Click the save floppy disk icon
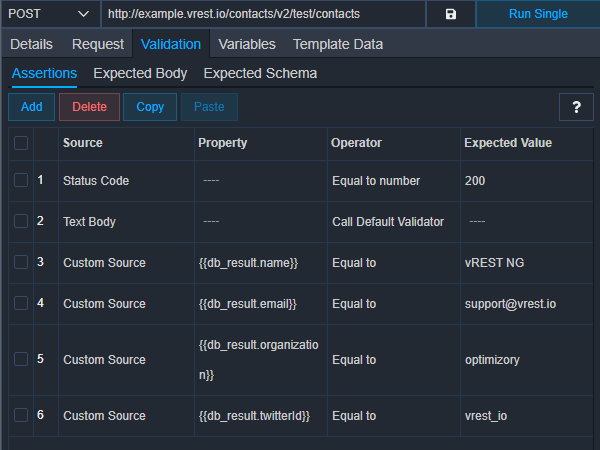 [451, 14]
